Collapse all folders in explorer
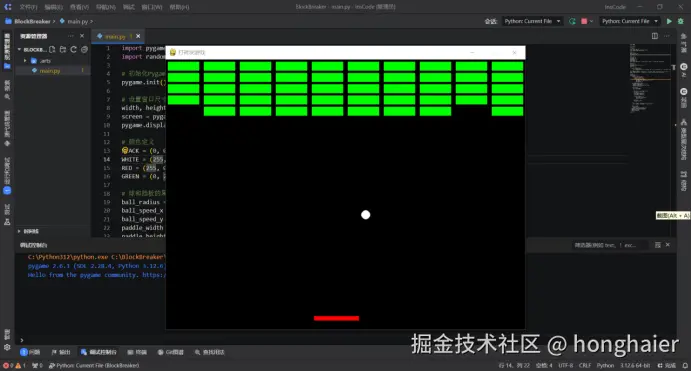The height and width of the screenshot is (371, 692). click(x=84, y=49)
